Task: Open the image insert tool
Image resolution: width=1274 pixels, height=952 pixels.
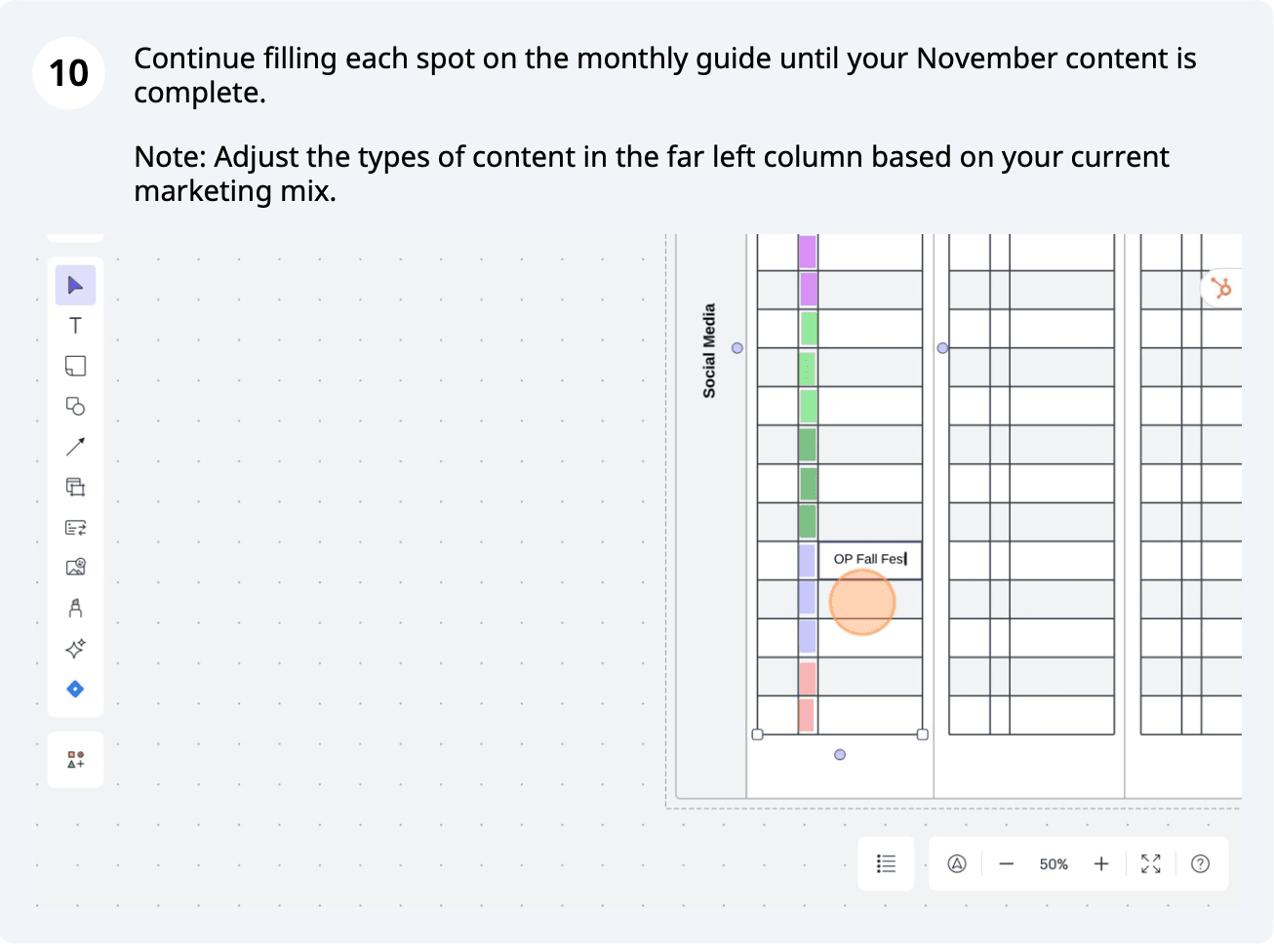Action: (x=75, y=568)
